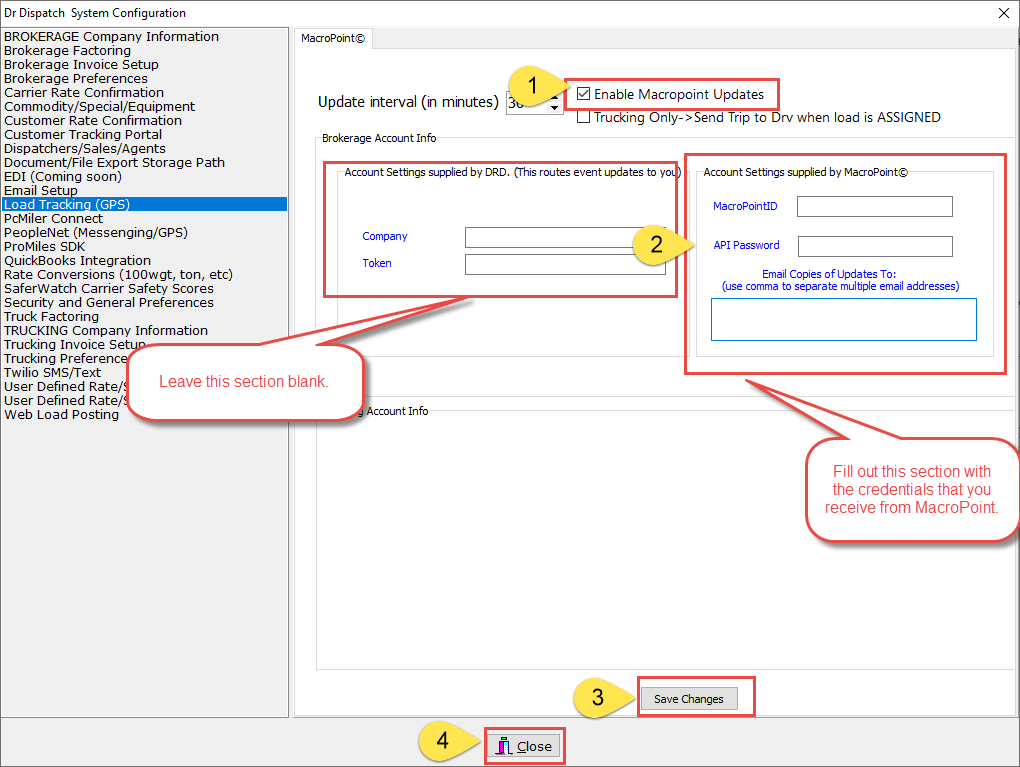
Task: Open Brokerage Preferences
Action: point(75,79)
